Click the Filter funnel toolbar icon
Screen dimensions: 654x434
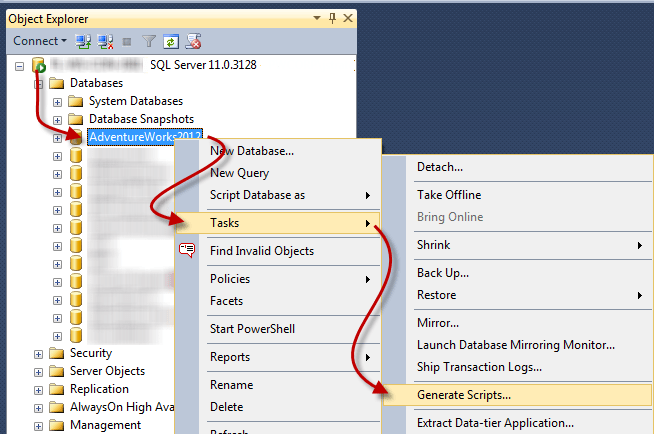[149, 41]
